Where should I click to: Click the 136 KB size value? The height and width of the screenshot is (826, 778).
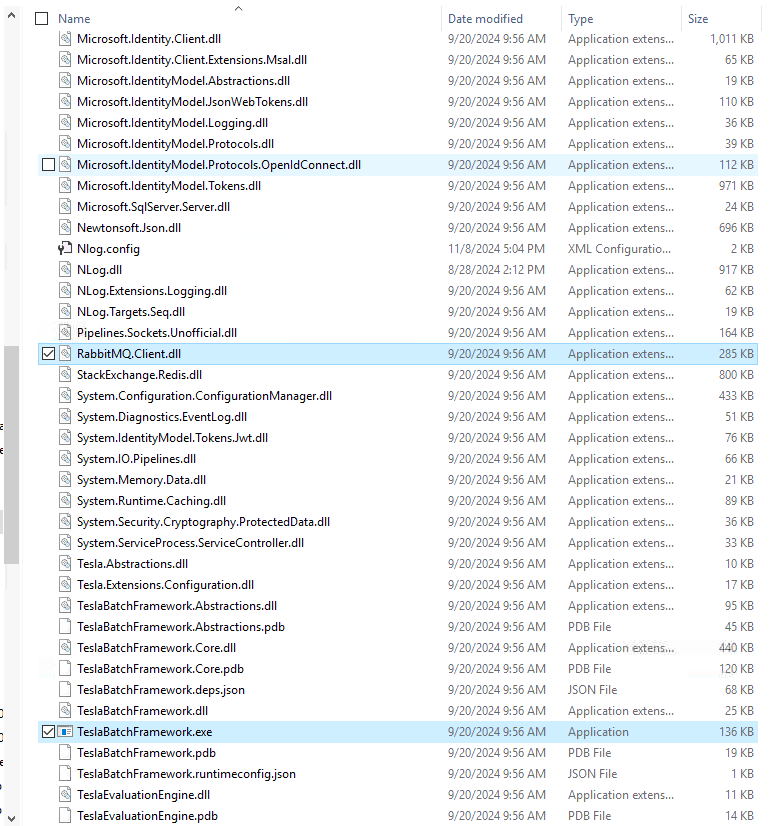coord(736,732)
